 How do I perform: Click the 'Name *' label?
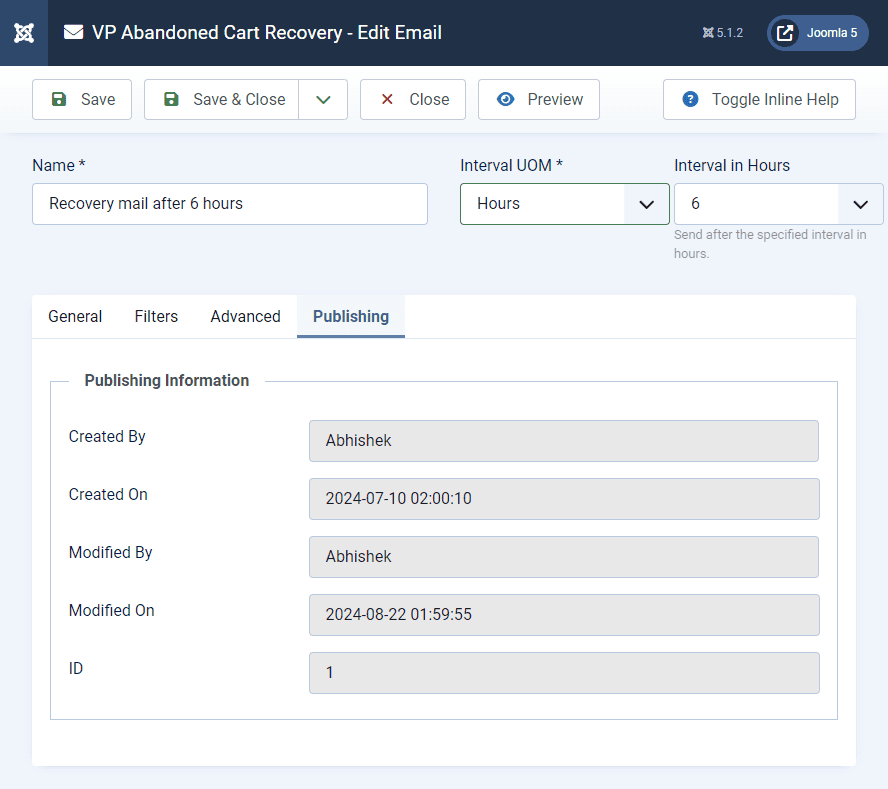[59, 165]
